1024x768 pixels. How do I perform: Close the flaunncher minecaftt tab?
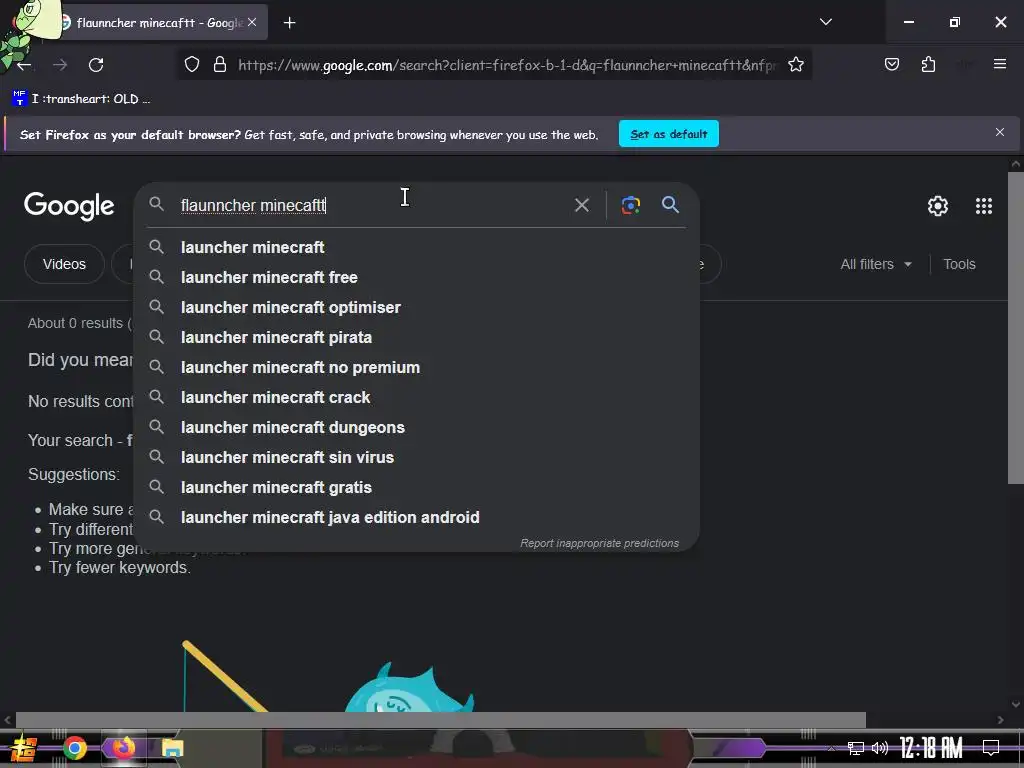[252, 22]
